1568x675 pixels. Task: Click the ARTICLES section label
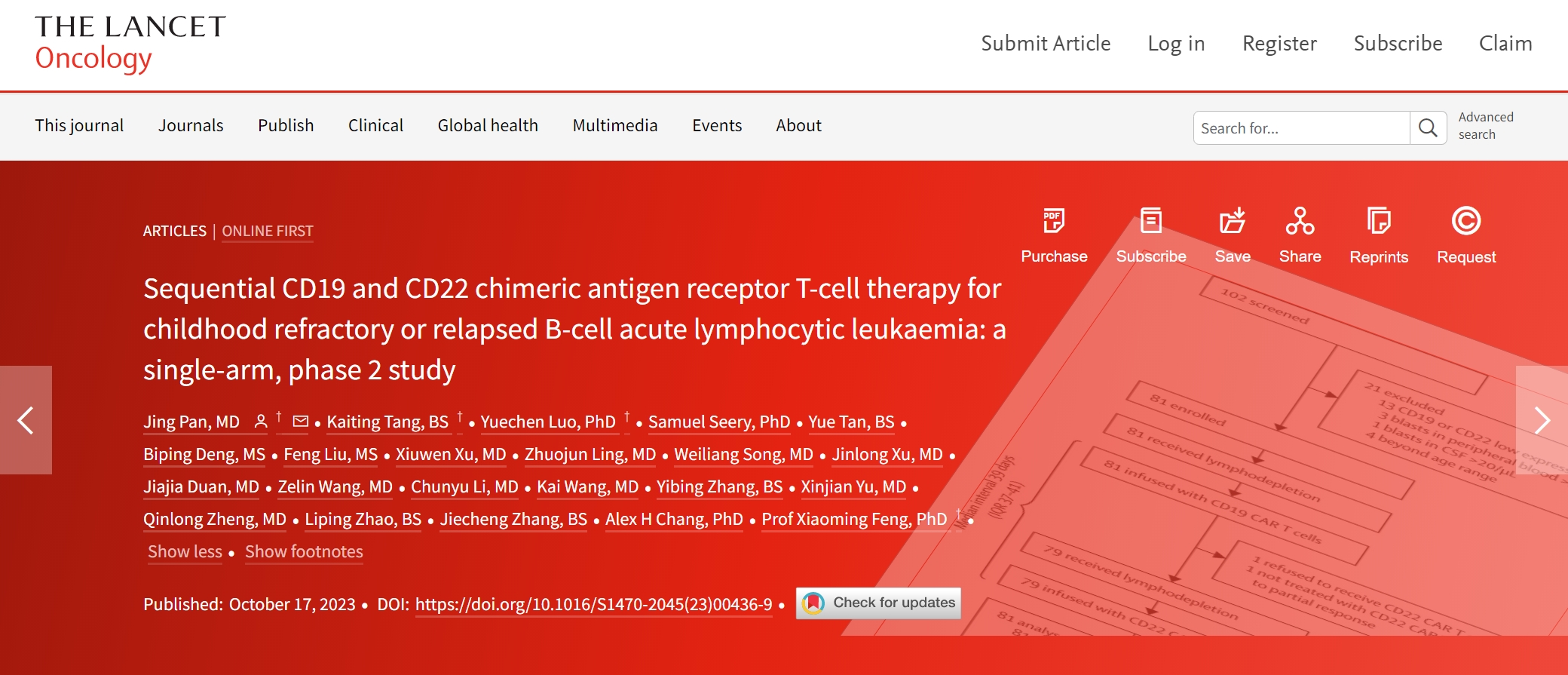tap(175, 232)
